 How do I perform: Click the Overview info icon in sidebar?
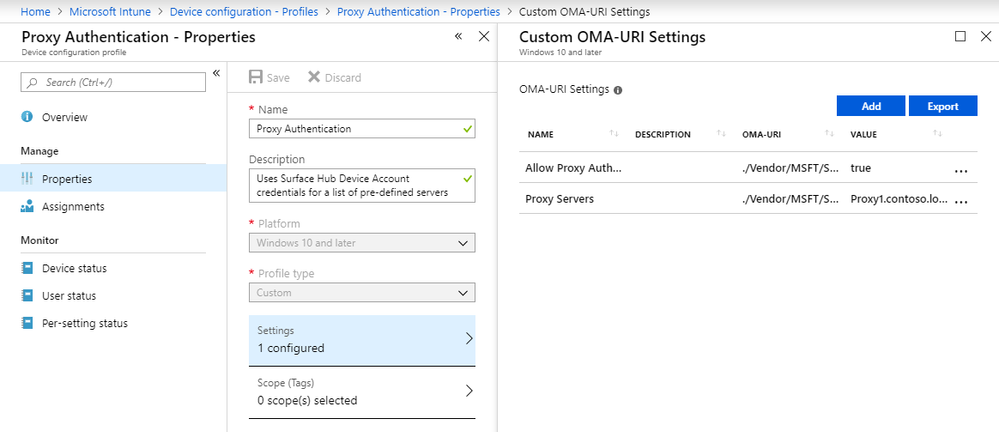27,117
